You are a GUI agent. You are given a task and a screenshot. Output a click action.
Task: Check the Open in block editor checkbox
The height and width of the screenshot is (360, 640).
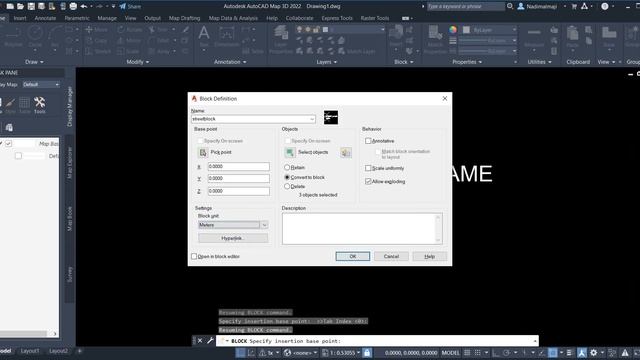[194, 256]
